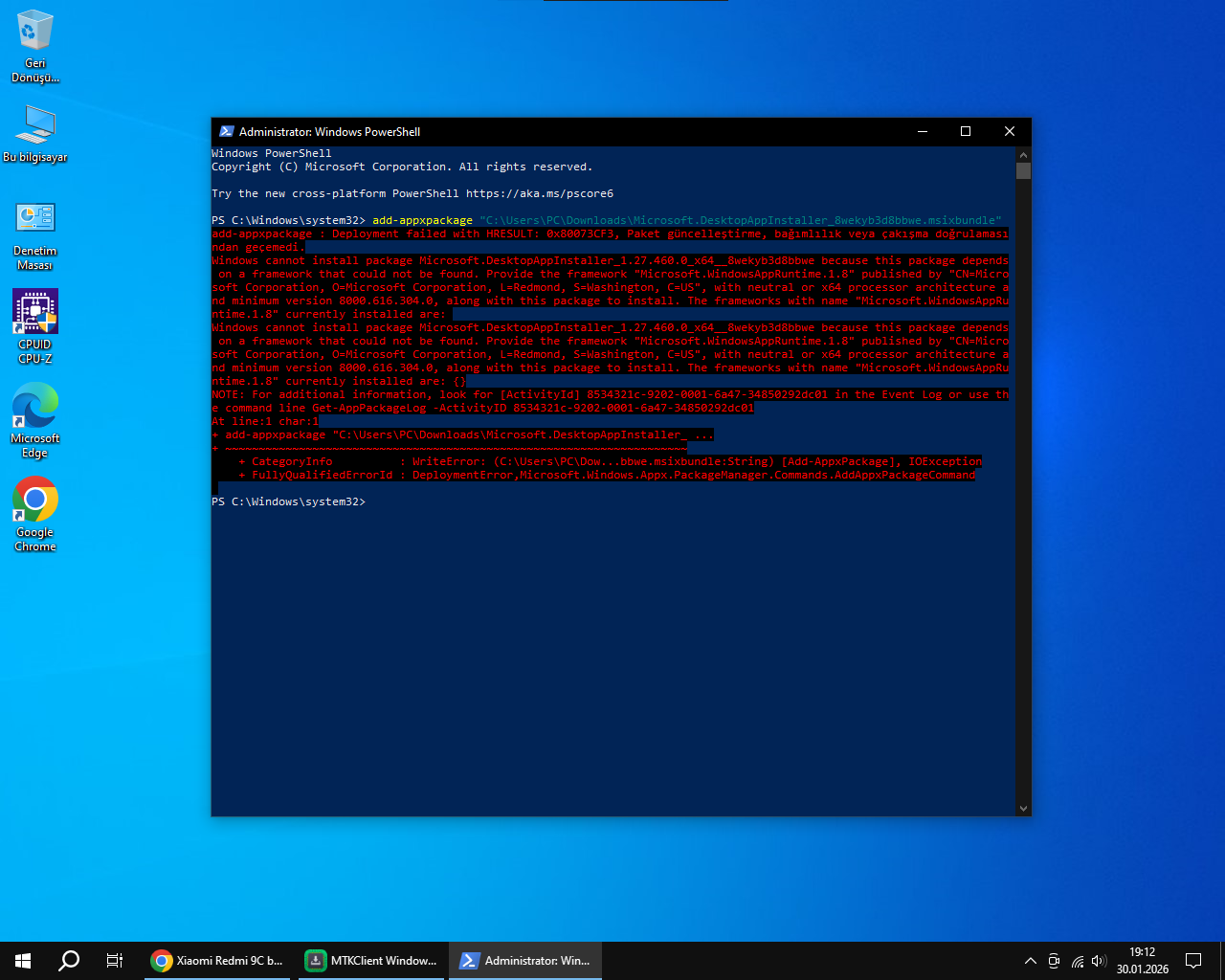1225x980 pixels.
Task: Click the "NOTE: For additional information" line
Action: click(610, 394)
